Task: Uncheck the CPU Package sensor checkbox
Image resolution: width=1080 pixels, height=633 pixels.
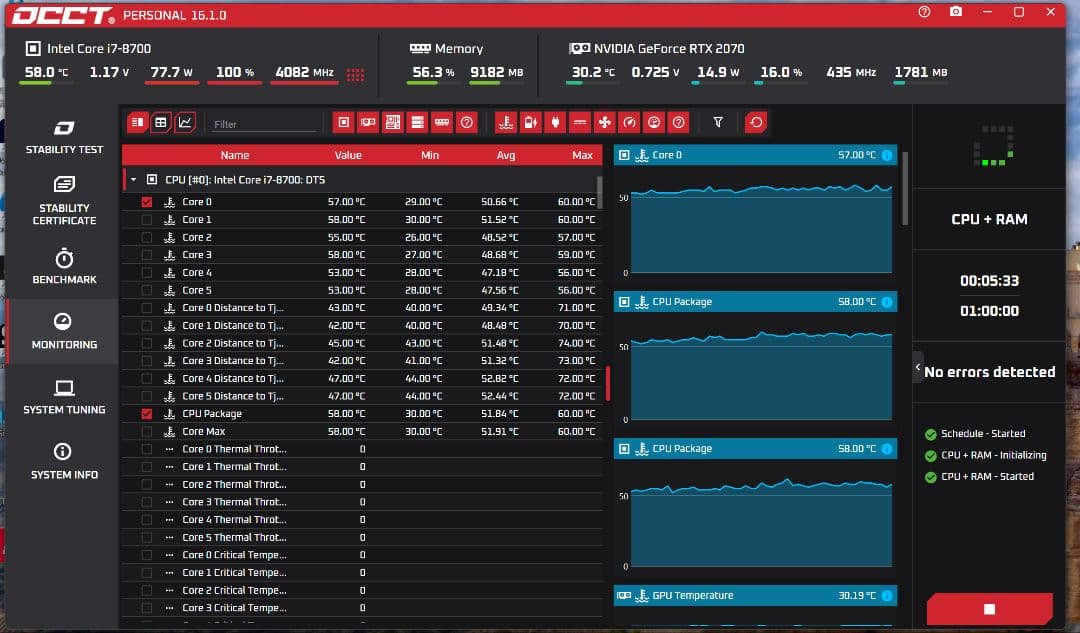Action: [x=147, y=414]
